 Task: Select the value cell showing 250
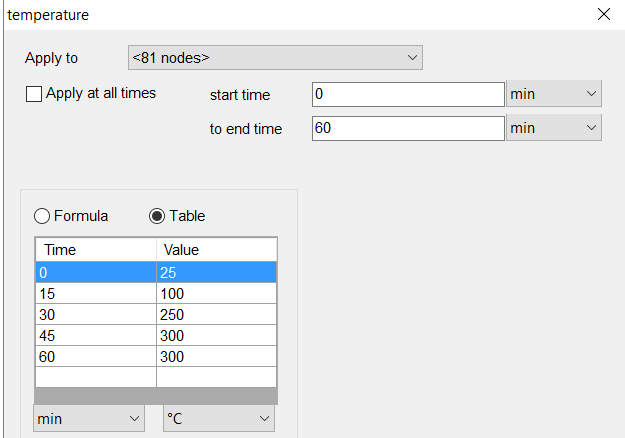tap(216, 315)
